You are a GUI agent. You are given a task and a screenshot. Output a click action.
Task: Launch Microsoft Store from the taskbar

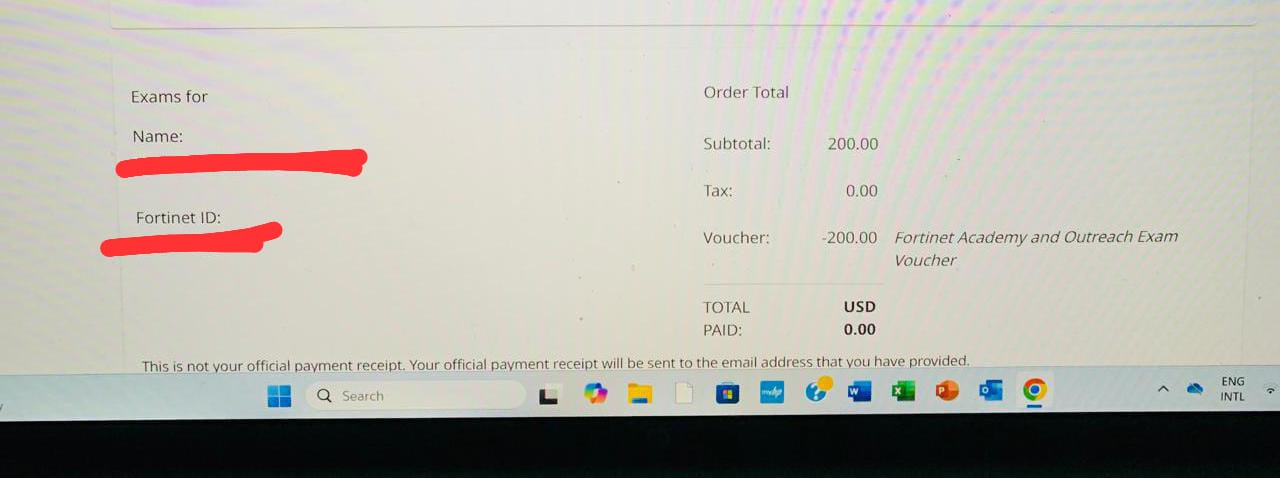727,393
